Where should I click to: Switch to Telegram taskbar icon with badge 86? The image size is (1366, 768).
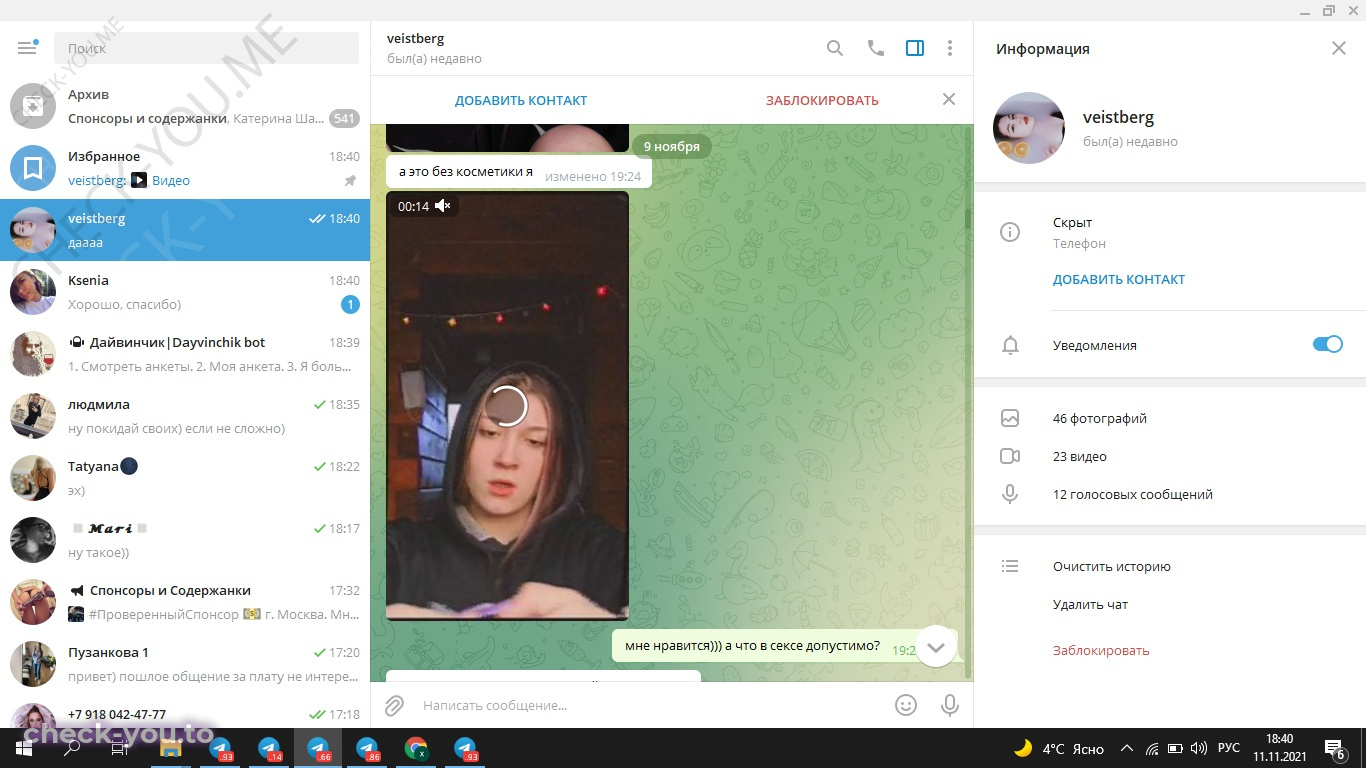367,748
